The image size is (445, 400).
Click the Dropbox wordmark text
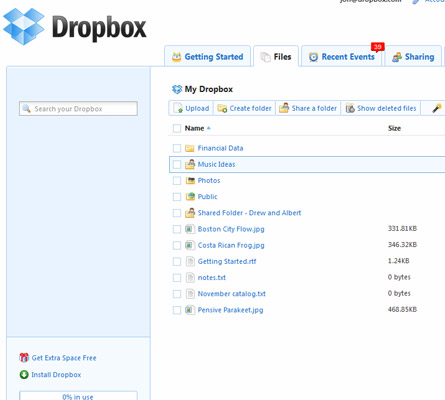pyautogui.click(x=99, y=28)
